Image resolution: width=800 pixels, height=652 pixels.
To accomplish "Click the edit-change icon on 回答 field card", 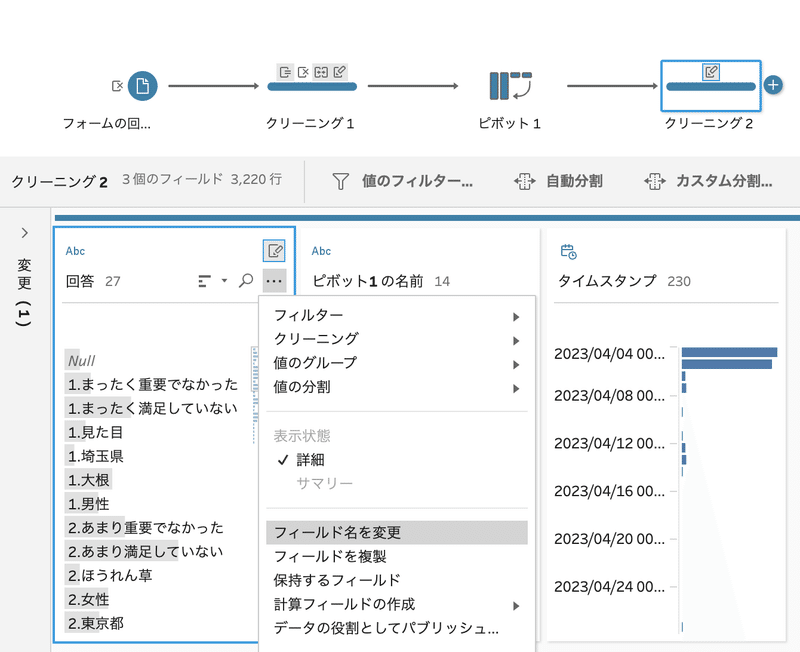I will click(x=274, y=251).
